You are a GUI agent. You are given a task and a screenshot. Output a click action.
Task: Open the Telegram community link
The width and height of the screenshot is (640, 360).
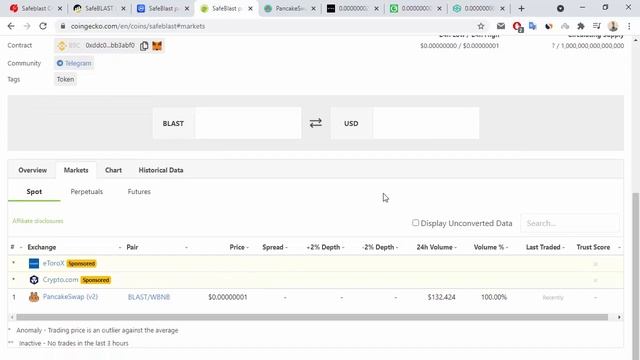click(x=74, y=63)
